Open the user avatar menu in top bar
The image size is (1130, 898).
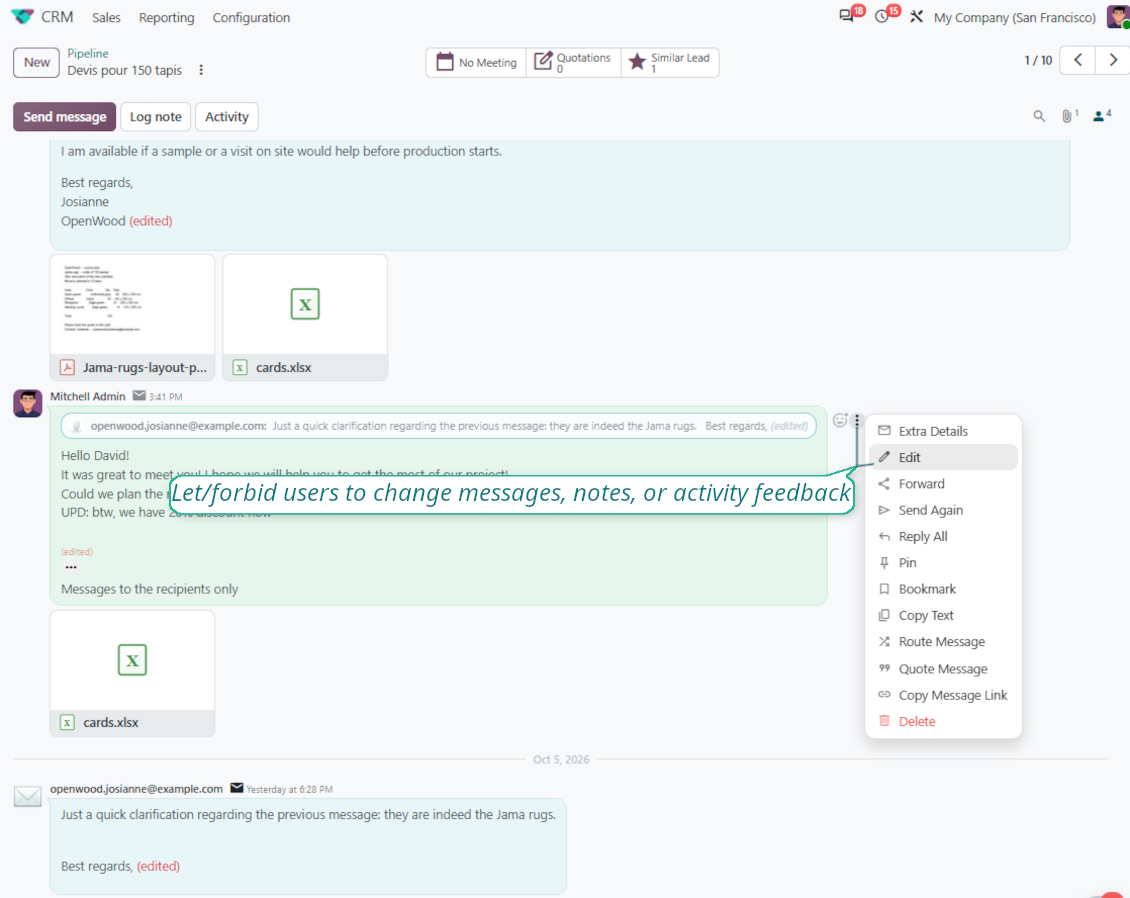point(1118,17)
